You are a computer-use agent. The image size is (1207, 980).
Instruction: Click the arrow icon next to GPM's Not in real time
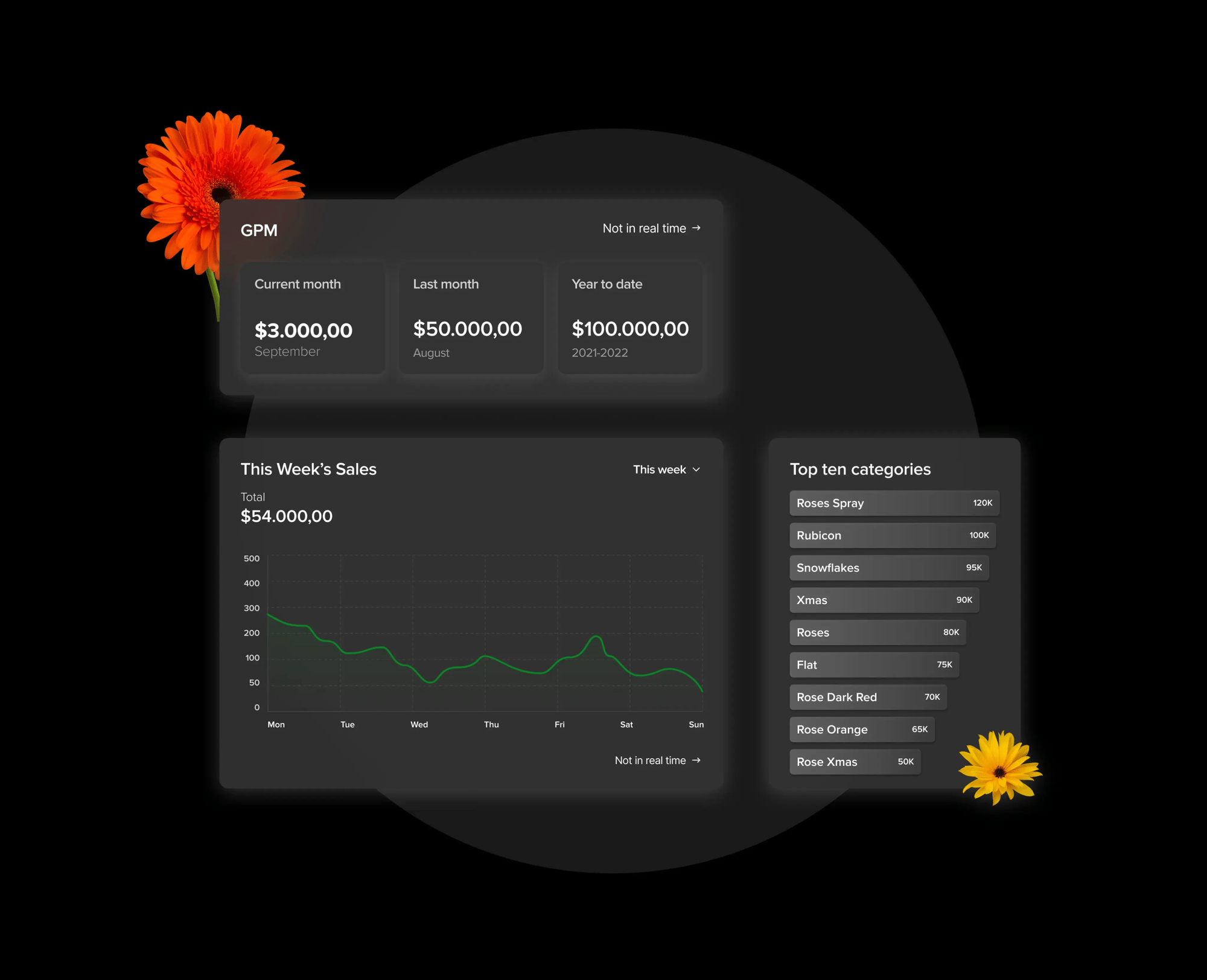pos(696,228)
